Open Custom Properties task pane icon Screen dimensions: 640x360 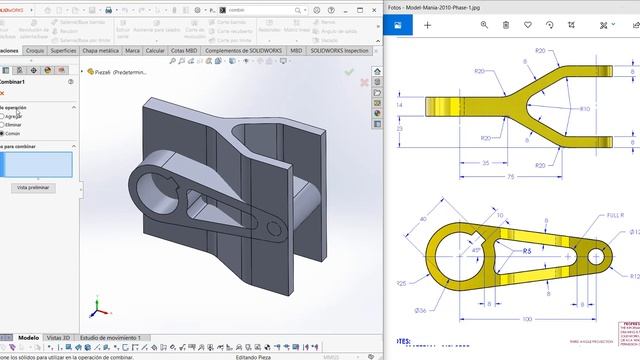tap(377, 124)
